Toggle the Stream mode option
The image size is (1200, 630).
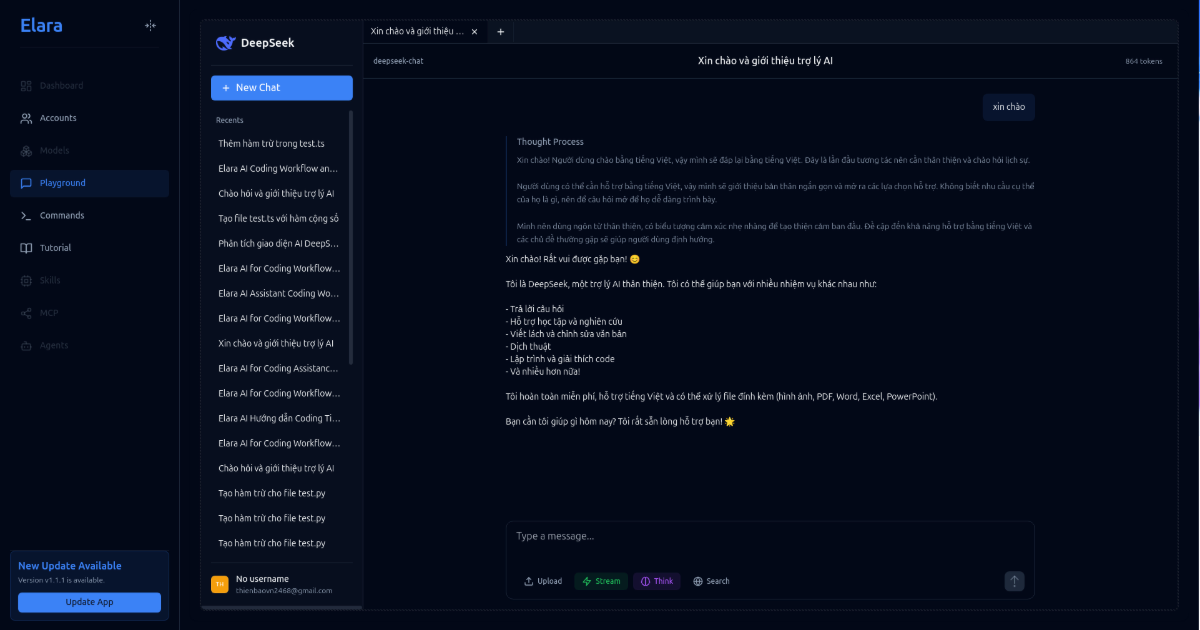pyautogui.click(x=601, y=581)
